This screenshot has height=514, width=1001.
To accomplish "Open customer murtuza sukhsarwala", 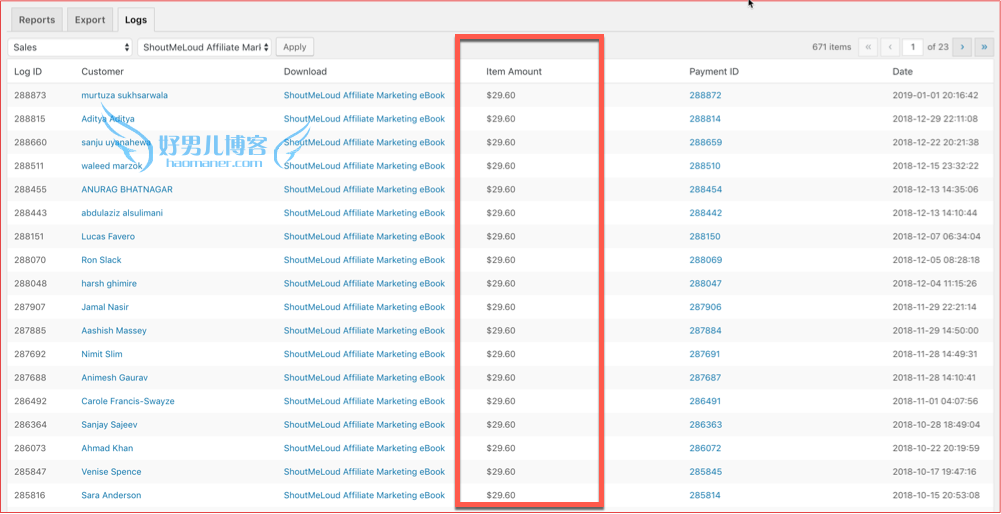I will 124,95.
